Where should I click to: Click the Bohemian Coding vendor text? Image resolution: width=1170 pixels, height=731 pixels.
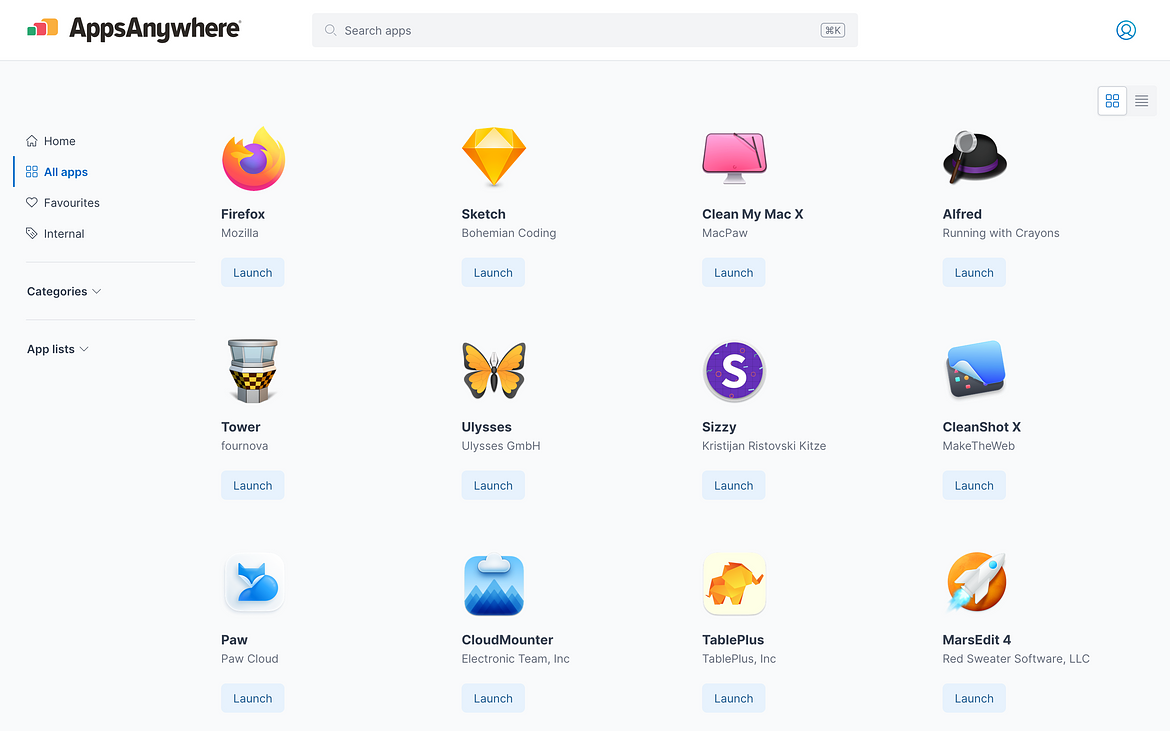(x=508, y=233)
